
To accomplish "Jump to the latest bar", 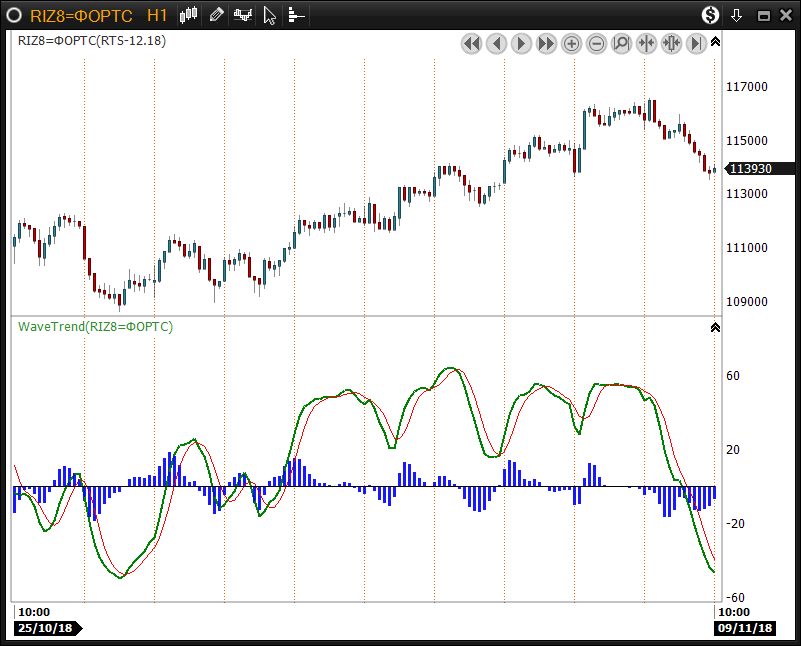I will (x=696, y=44).
